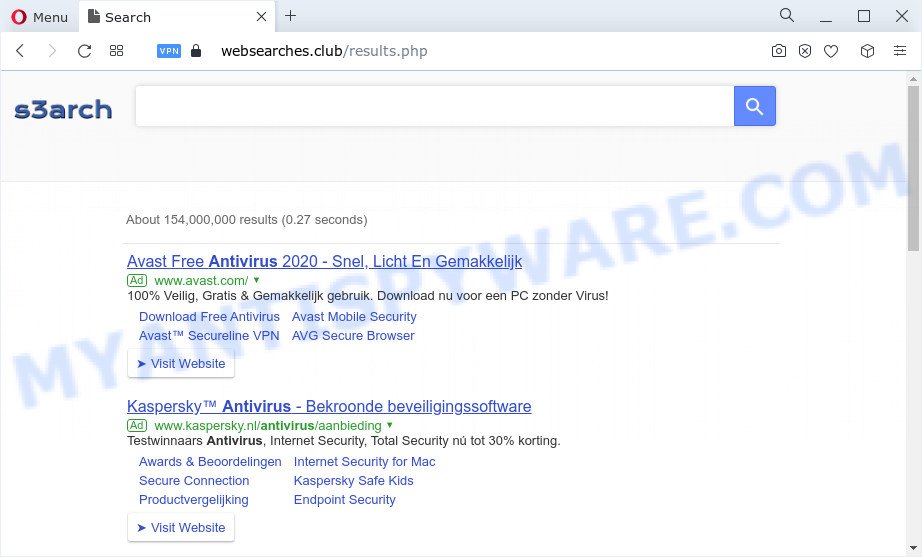The height and width of the screenshot is (557, 922).
Task: Open the Speed Dial start page
Action: tap(116, 51)
